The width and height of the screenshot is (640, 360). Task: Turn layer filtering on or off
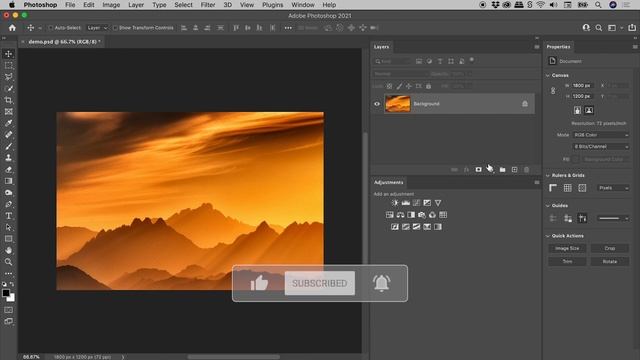472,60
